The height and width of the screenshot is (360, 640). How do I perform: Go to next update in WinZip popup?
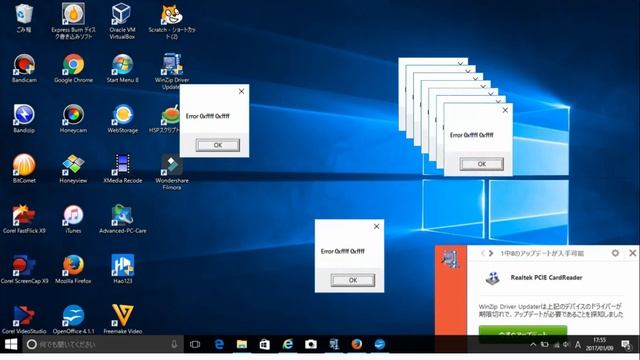pyautogui.click(x=491, y=253)
